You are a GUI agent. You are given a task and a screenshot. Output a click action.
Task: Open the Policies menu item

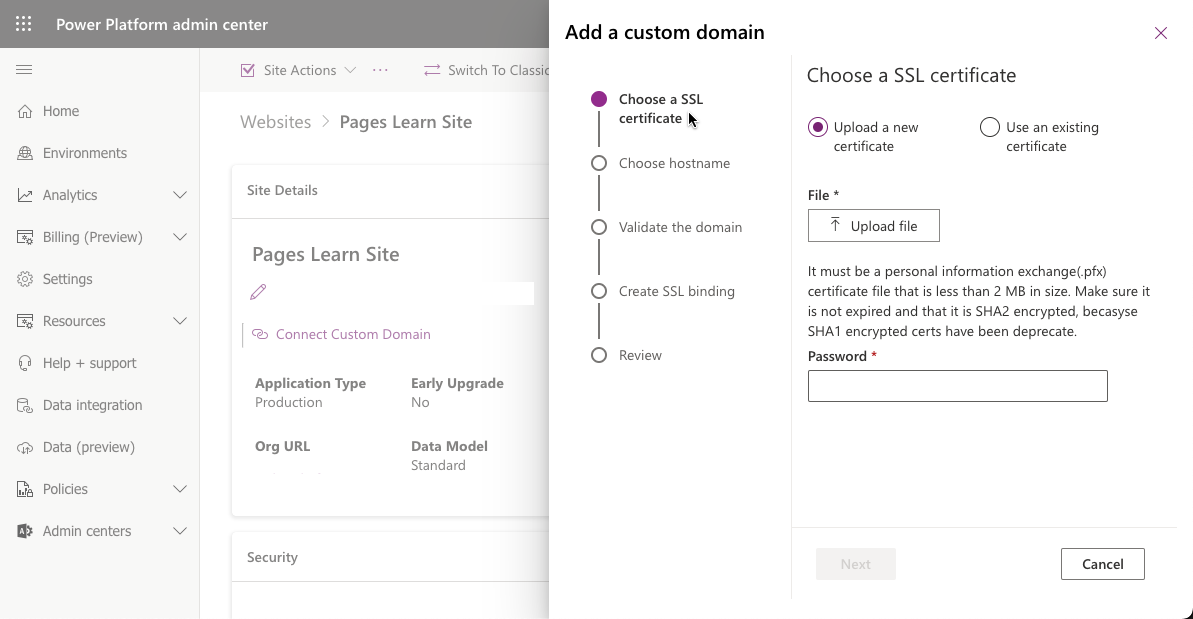click(x=65, y=489)
